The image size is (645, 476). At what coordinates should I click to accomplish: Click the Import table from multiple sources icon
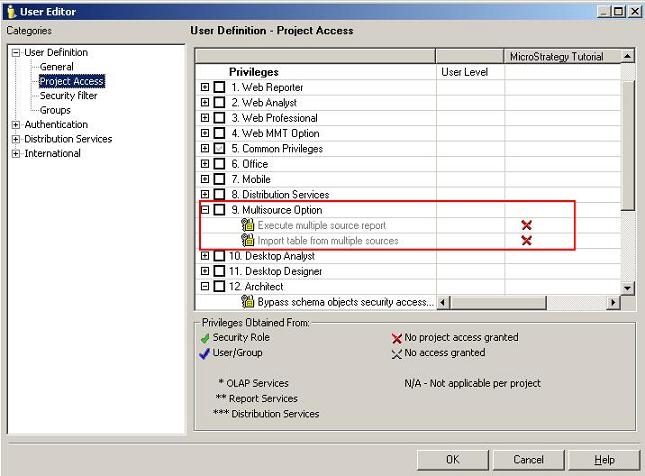coord(248,240)
